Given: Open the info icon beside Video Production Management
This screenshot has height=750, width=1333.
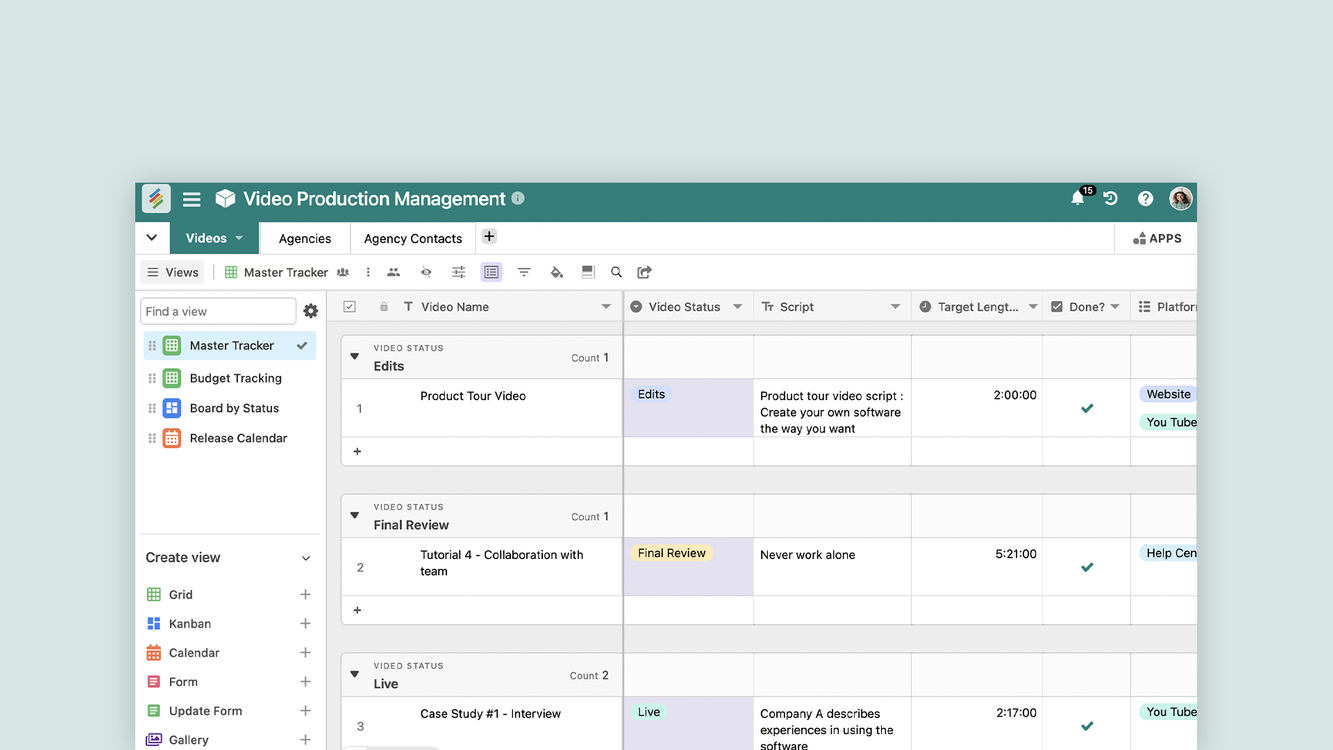Looking at the screenshot, I should 518,198.
